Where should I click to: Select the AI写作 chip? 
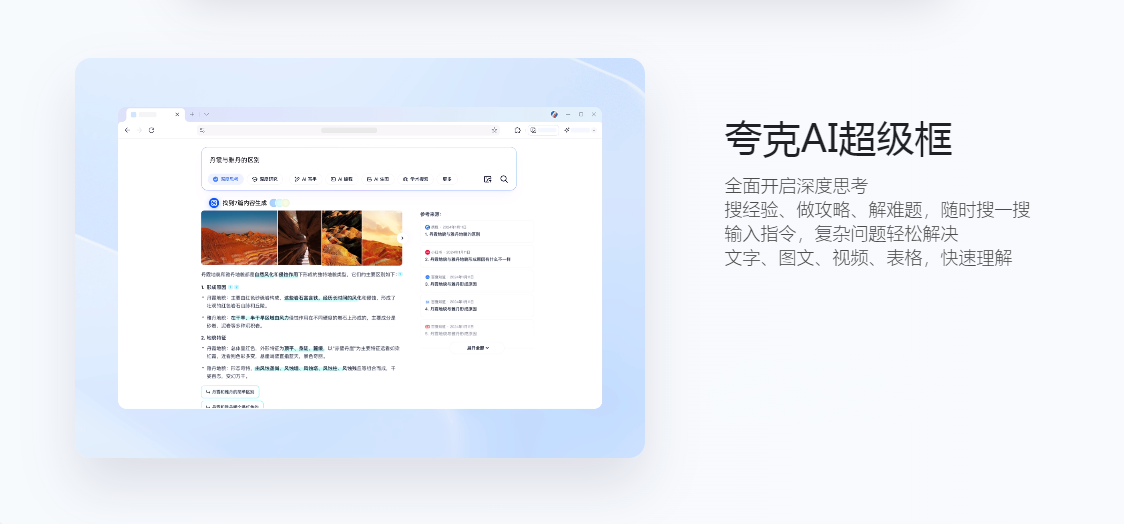(305, 178)
